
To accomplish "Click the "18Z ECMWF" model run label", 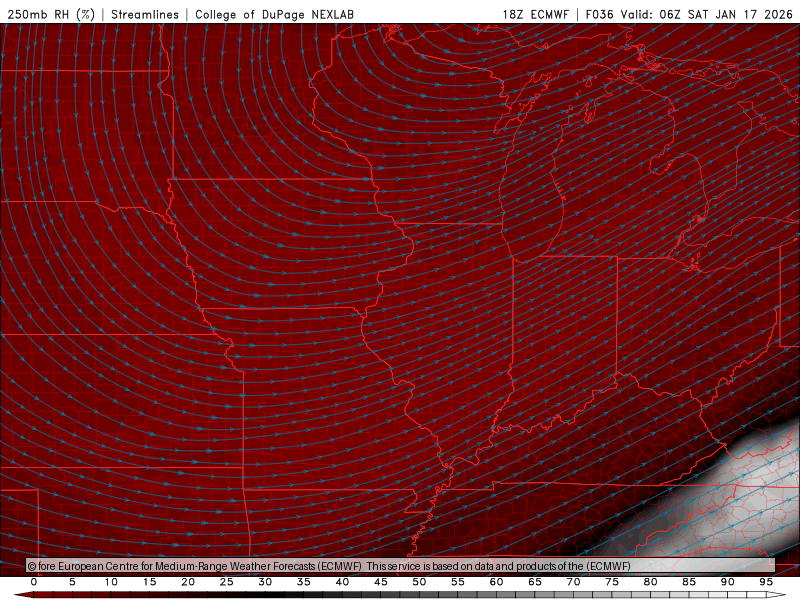I will pos(535,14).
